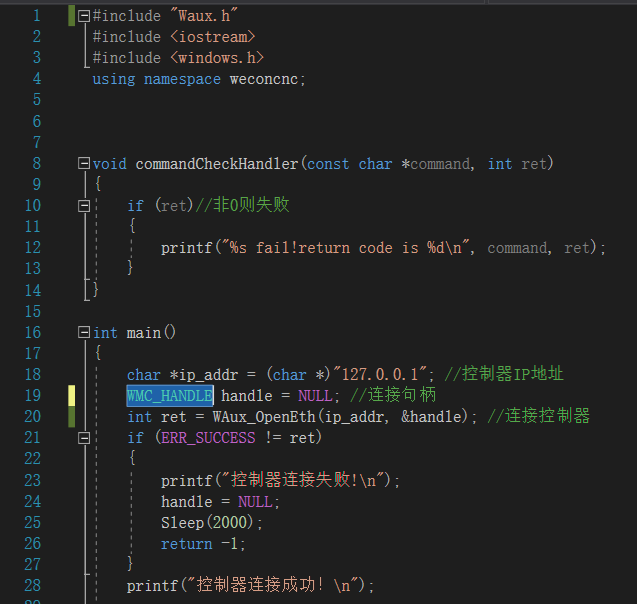Click the green change marker on line 20
Screen dimensions: 637x604
[71, 416]
